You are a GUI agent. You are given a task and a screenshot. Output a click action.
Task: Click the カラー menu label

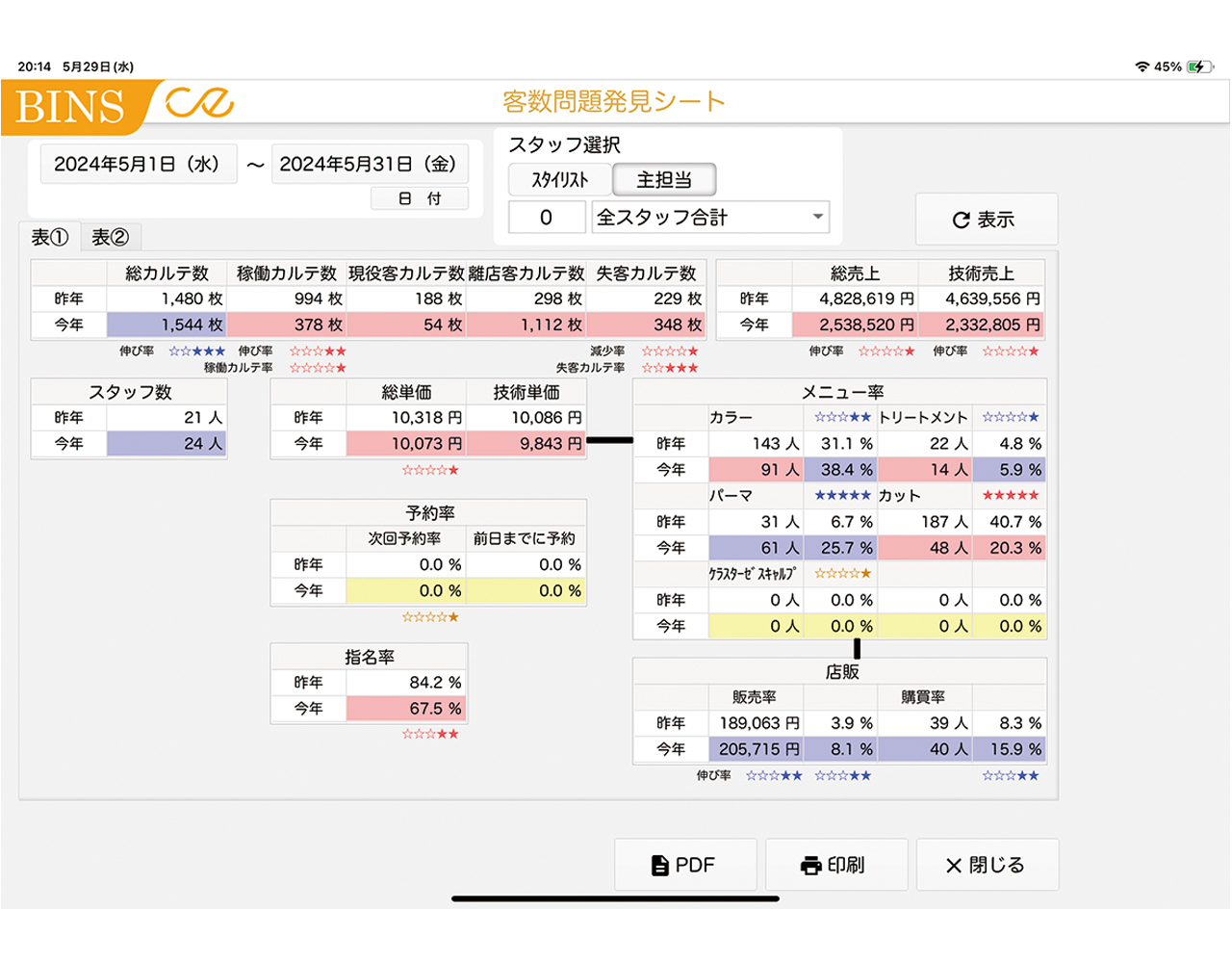click(731, 418)
